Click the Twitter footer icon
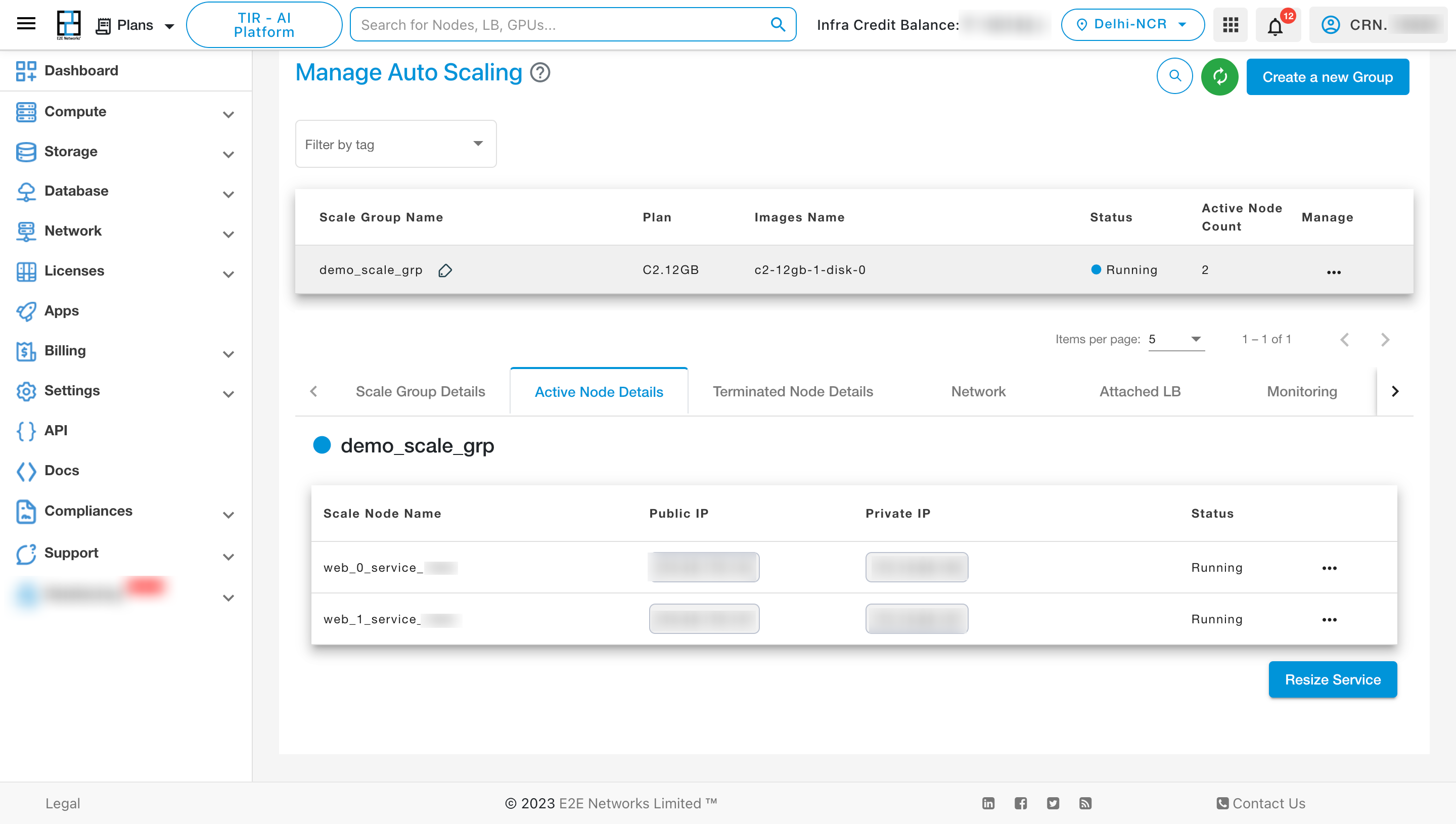 [1053, 803]
